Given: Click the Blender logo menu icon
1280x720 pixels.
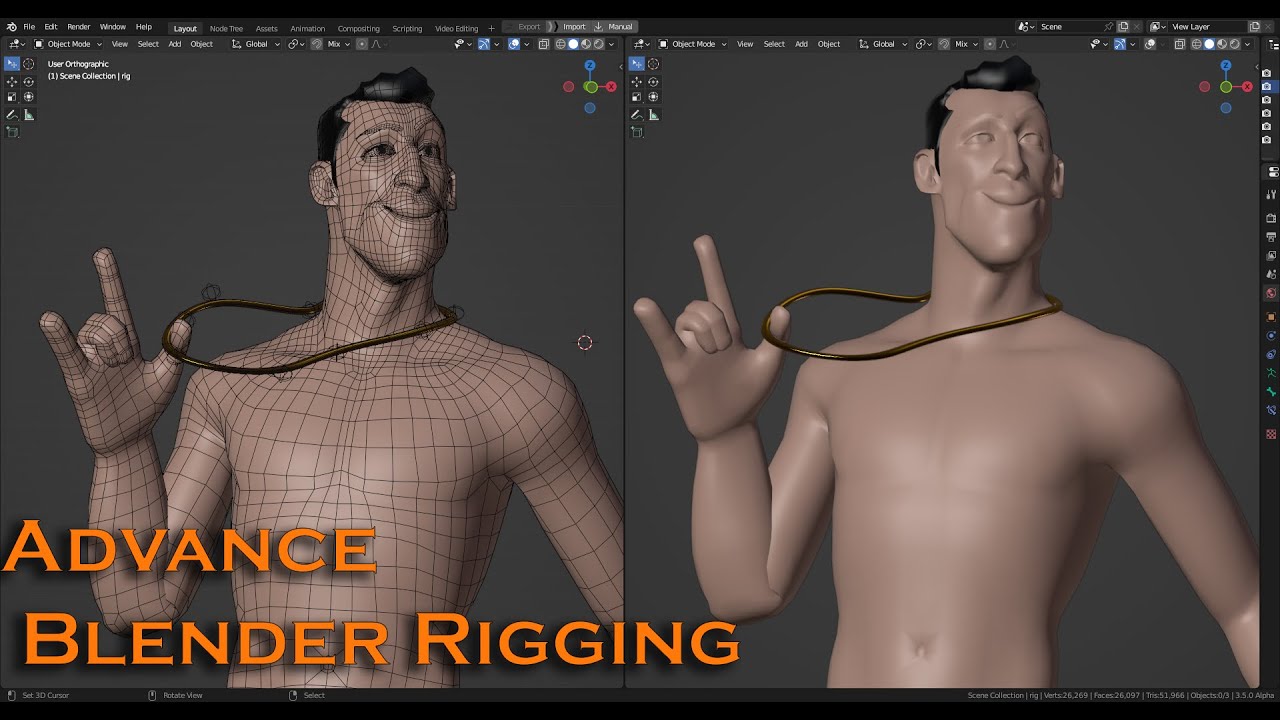Looking at the screenshot, I should tap(11, 27).
